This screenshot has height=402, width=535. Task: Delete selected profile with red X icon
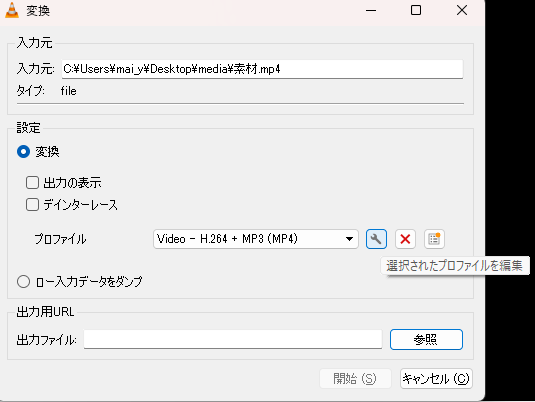pyautogui.click(x=405, y=239)
